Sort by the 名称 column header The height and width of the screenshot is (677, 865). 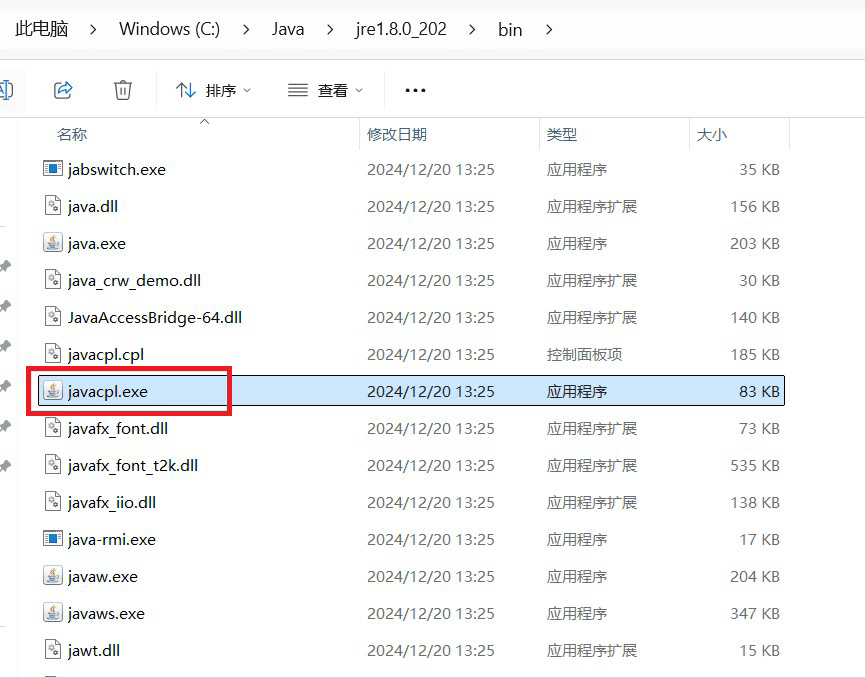click(x=72, y=134)
